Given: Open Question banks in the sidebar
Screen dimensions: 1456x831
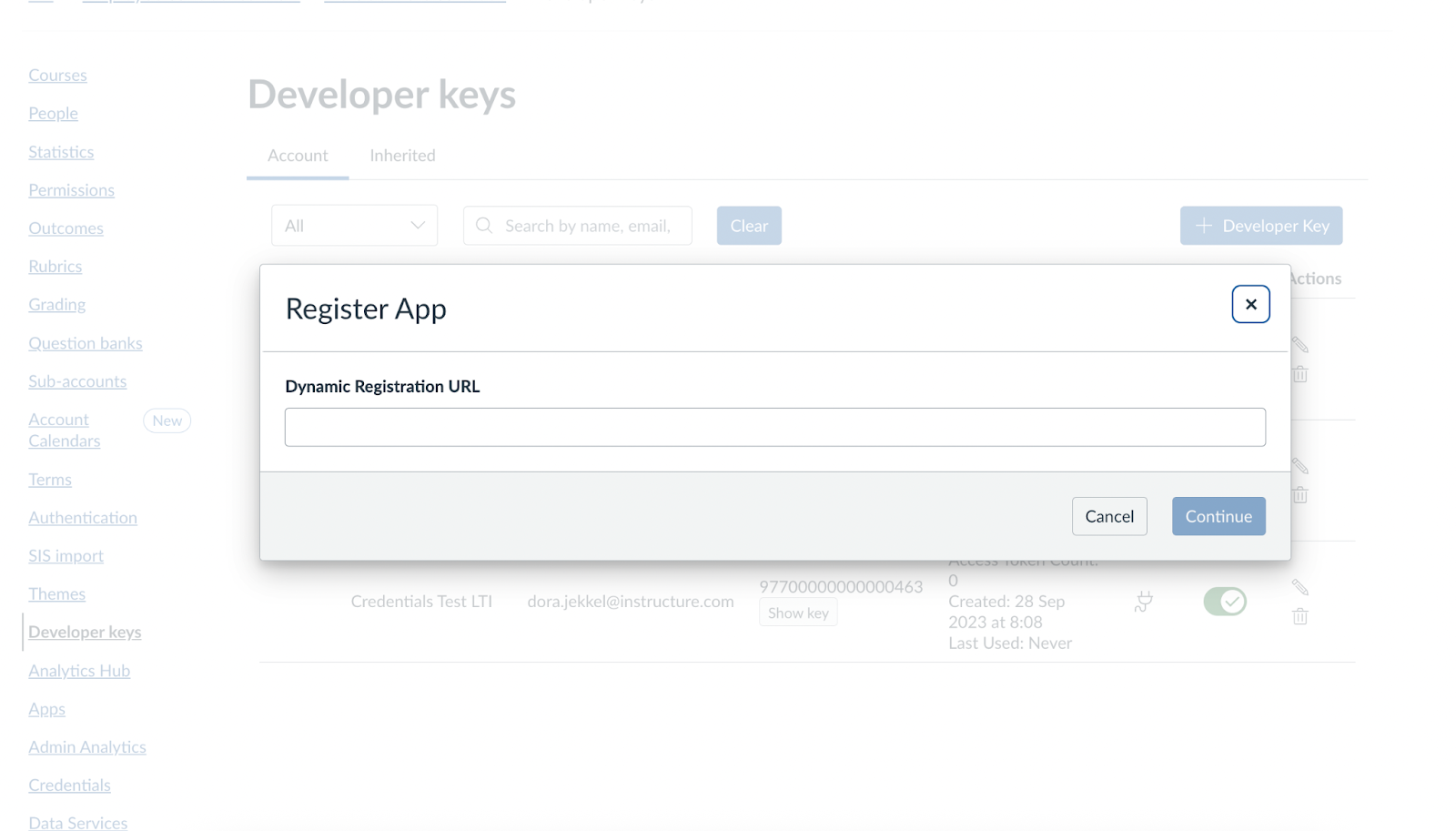Looking at the screenshot, I should [86, 343].
